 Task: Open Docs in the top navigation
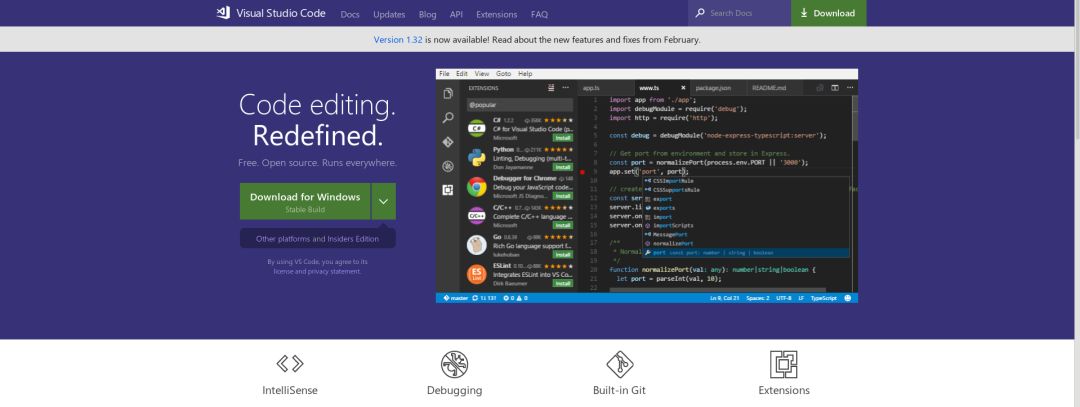(x=350, y=14)
